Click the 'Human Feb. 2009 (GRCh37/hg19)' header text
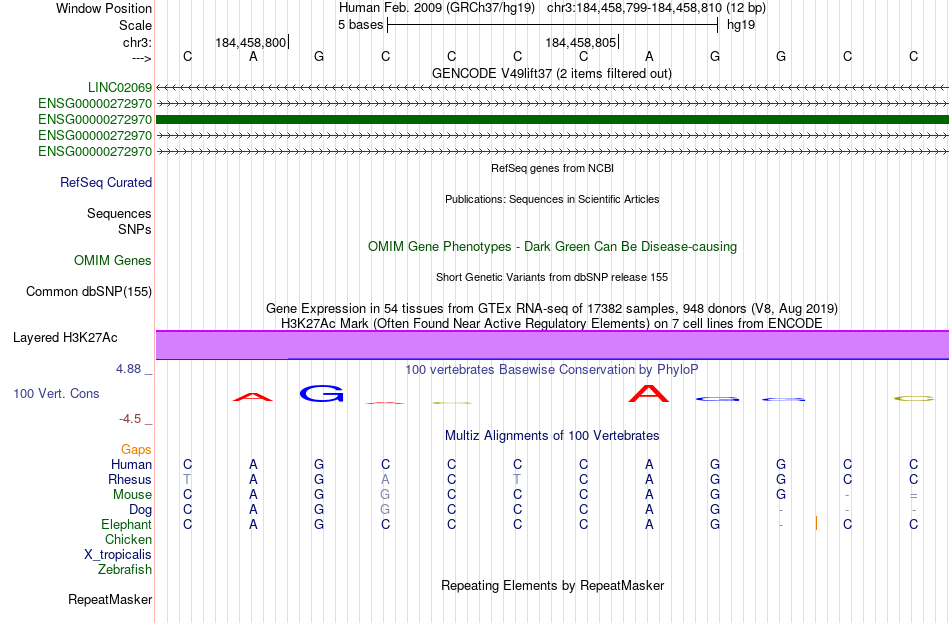The height and width of the screenshot is (623, 950). (x=437, y=8)
